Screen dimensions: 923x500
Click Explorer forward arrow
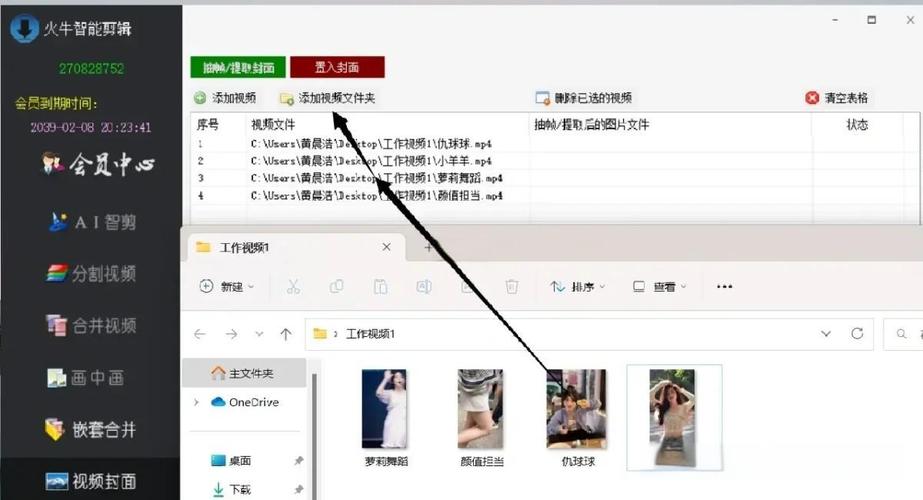[x=231, y=334]
